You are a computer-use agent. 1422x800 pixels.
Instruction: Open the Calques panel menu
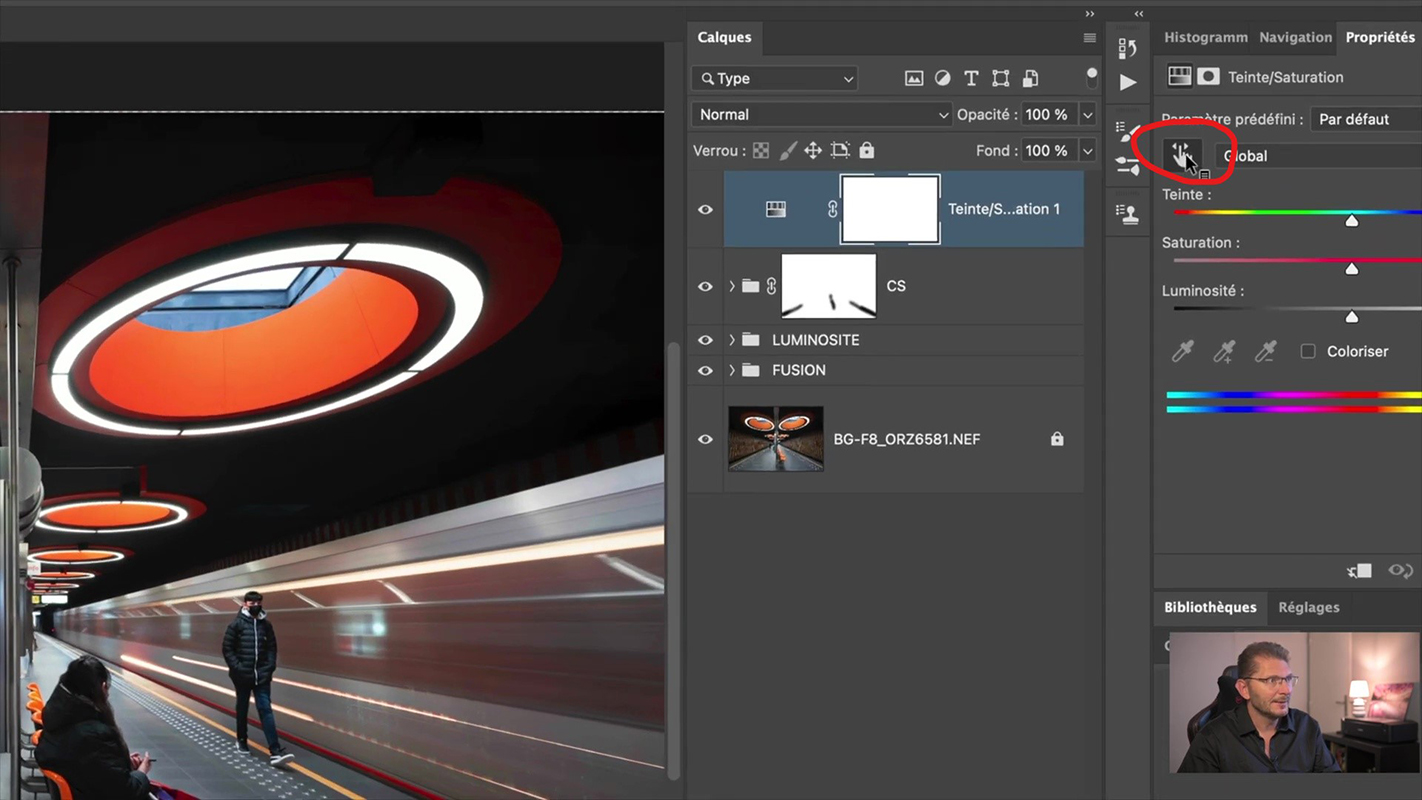point(1089,38)
